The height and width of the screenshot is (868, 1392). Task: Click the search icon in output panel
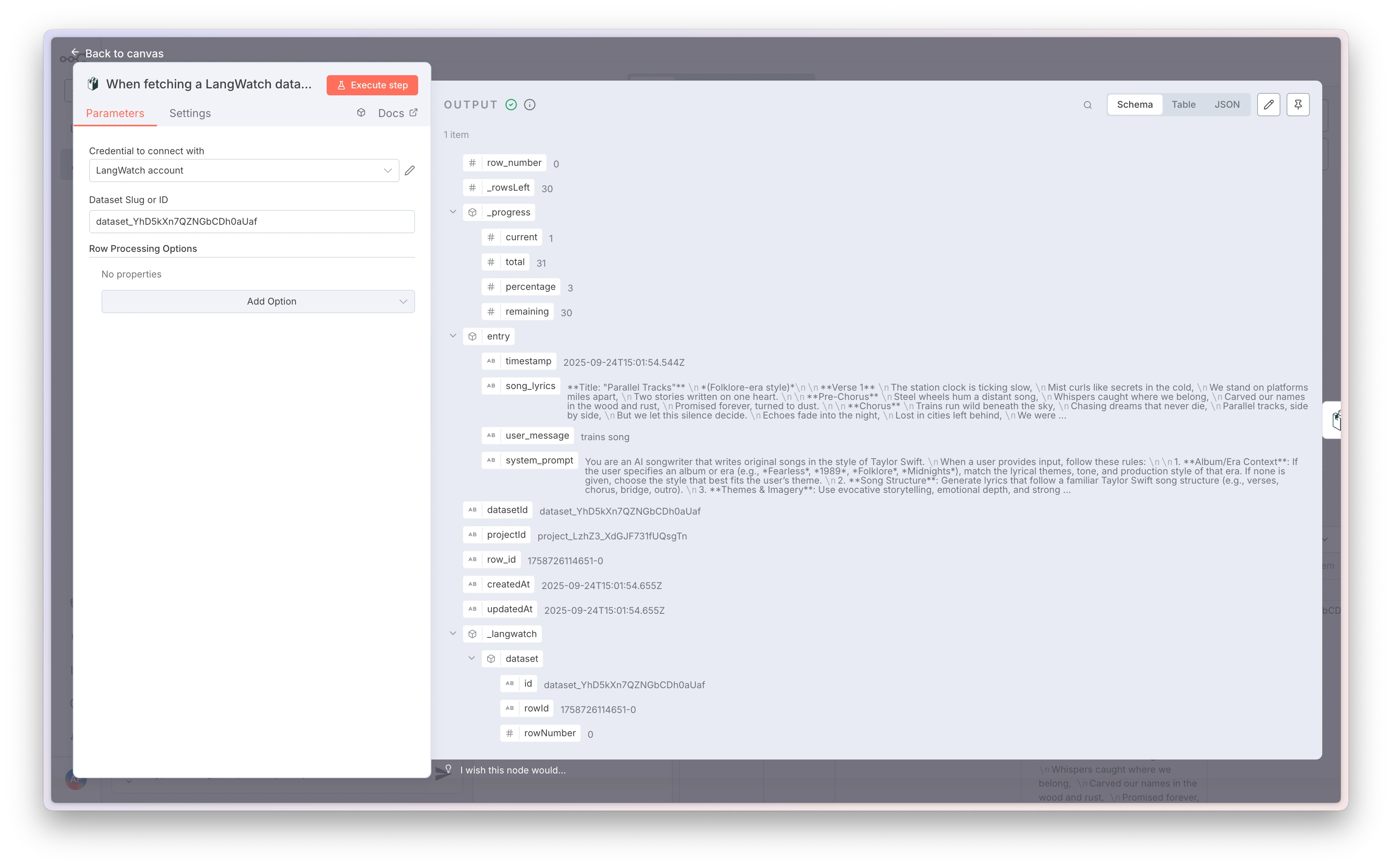pos(1087,105)
